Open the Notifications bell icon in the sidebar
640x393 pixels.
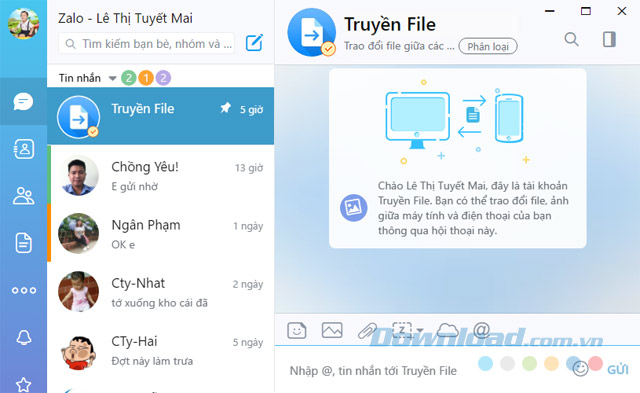tap(24, 337)
